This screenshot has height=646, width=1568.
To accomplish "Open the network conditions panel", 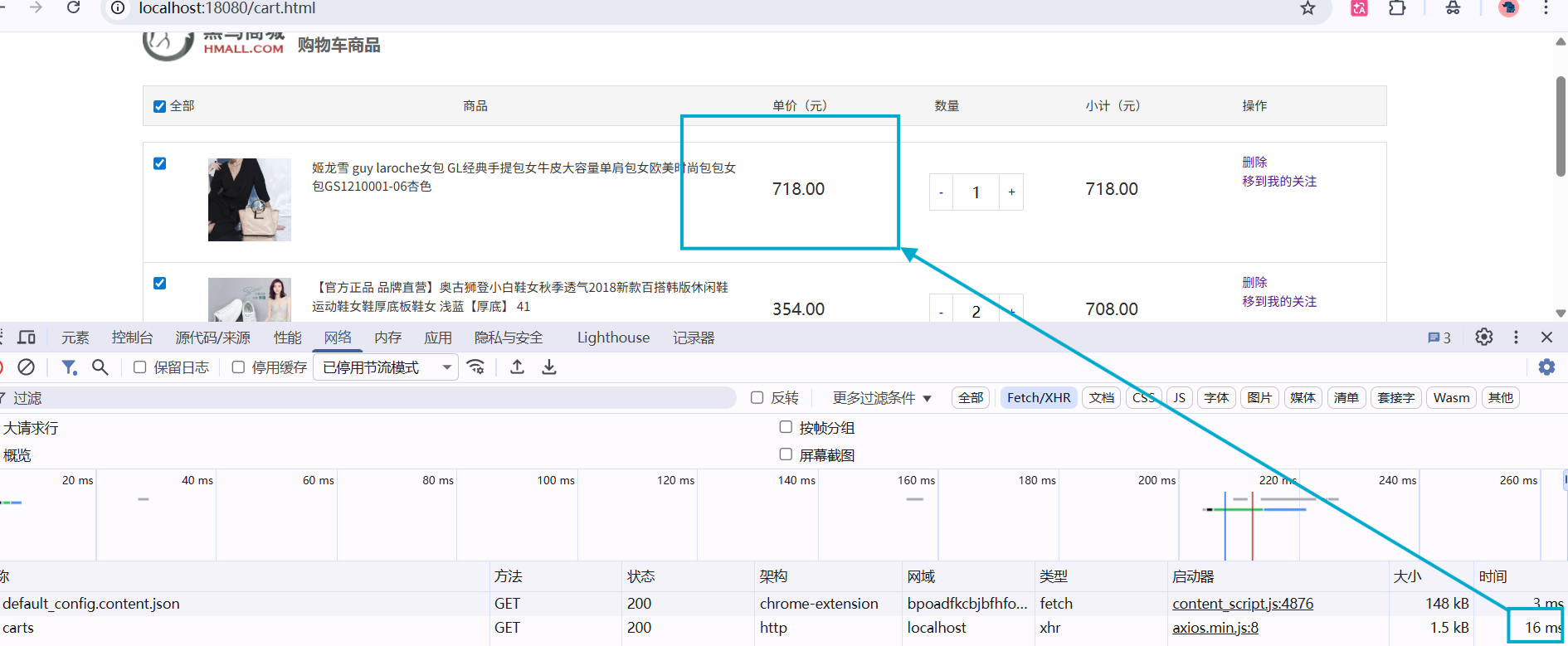I will pyautogui.click(x=476, y=367).
